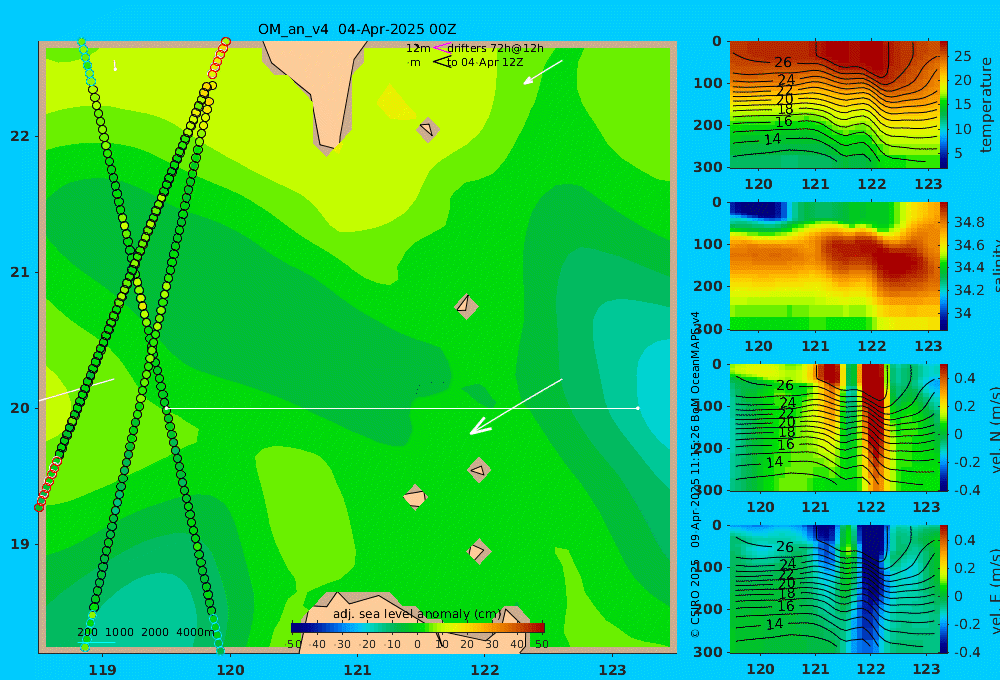The image size is (1000, 680).
Task: Click the vel. N section plot panel
Action: click(834, 427)
